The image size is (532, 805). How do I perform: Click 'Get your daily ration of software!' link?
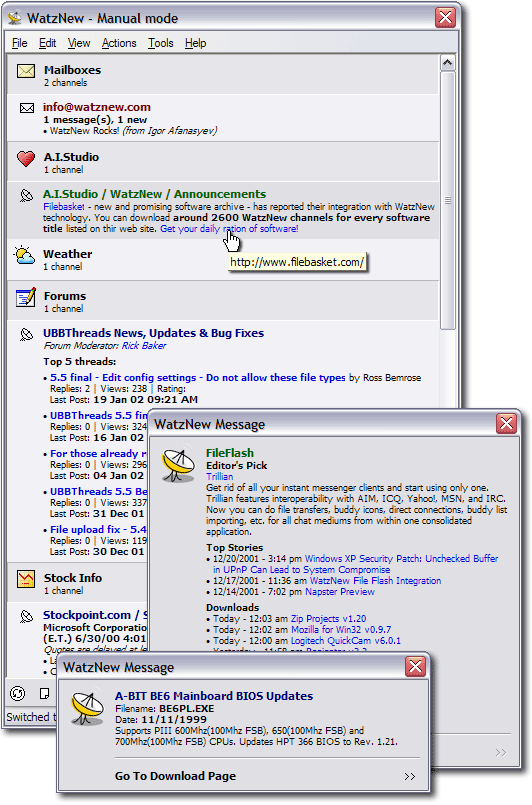229,229
